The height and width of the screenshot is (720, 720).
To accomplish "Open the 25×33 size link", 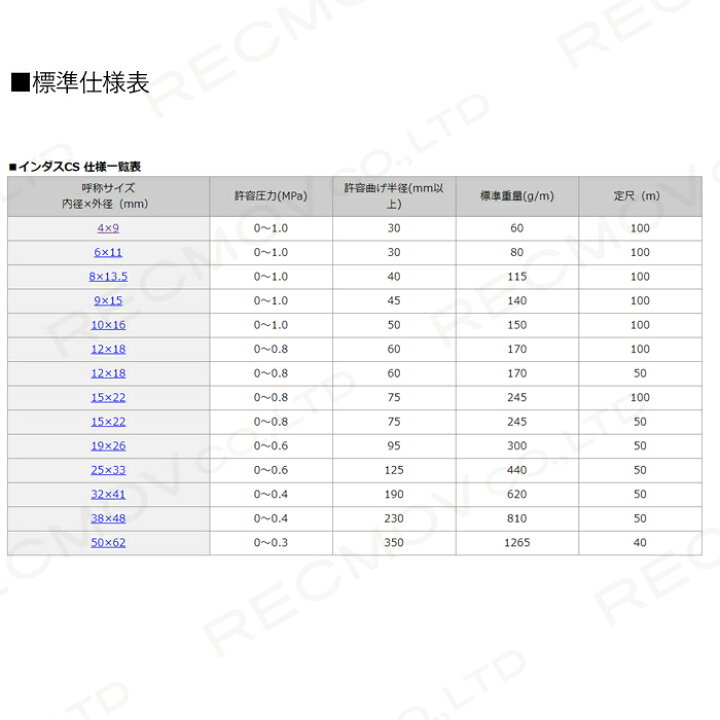I will coord(108,470).
